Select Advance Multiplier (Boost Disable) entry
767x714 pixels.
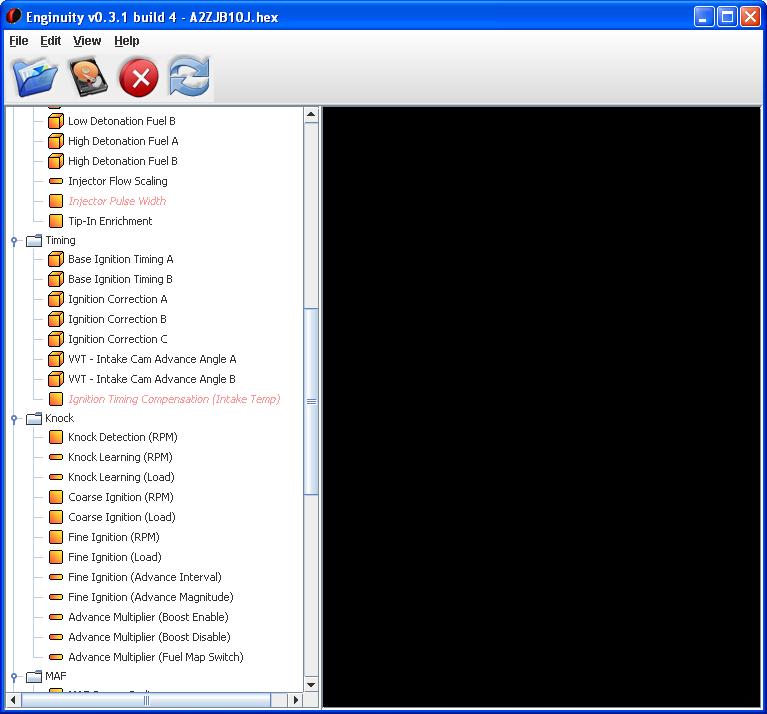[149, 637]
